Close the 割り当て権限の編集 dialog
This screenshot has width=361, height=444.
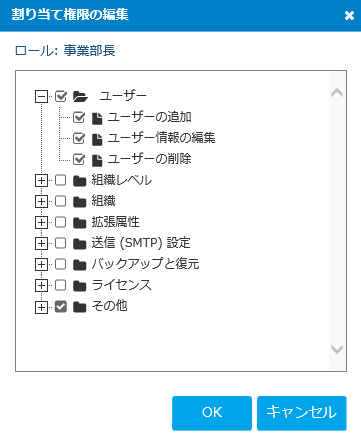(349, 15)
